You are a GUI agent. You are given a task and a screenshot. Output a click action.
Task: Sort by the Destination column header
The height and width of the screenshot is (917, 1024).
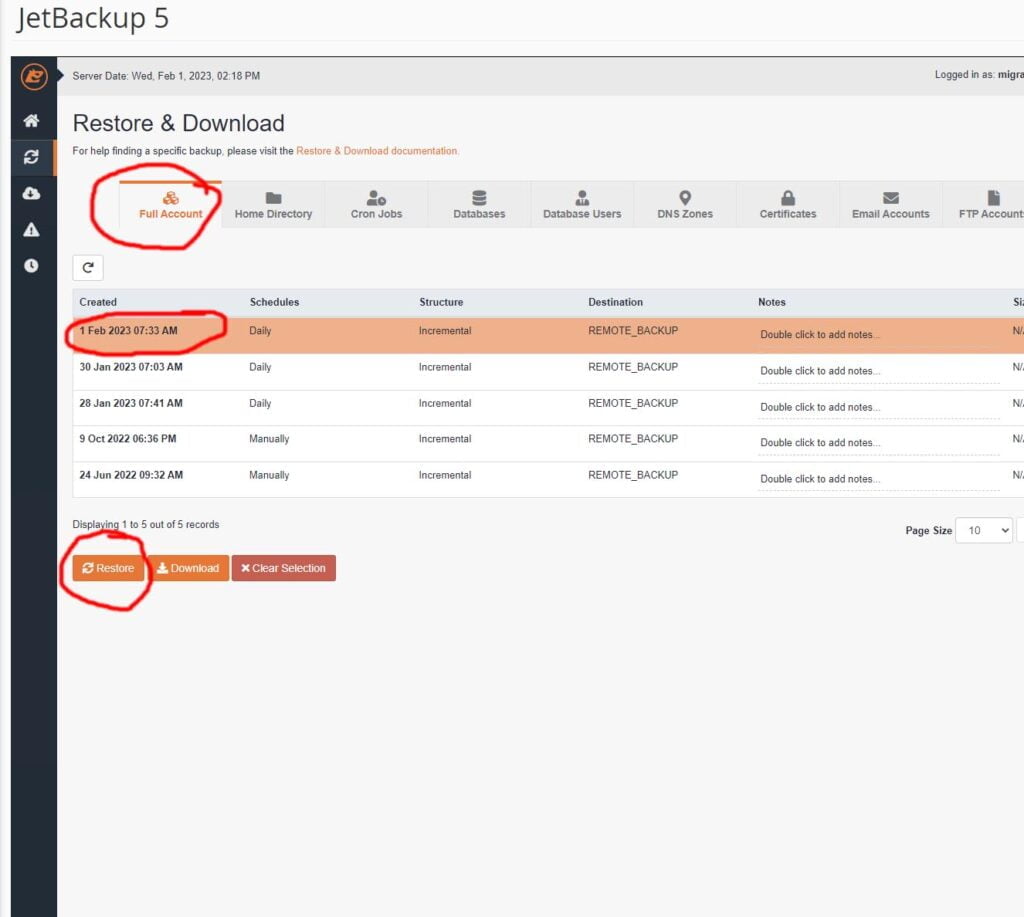pos(615,302)
